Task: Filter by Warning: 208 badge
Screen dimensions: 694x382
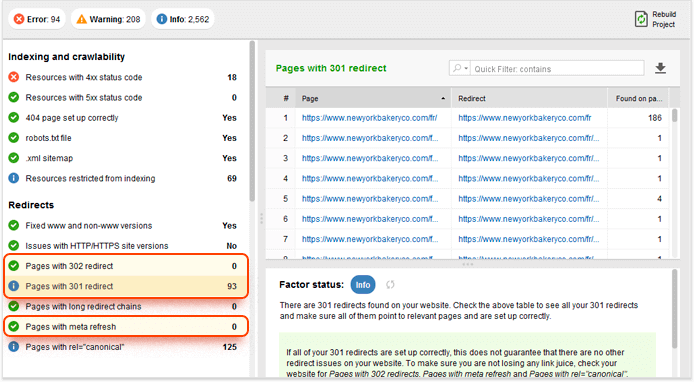Action: coord(108,19)
